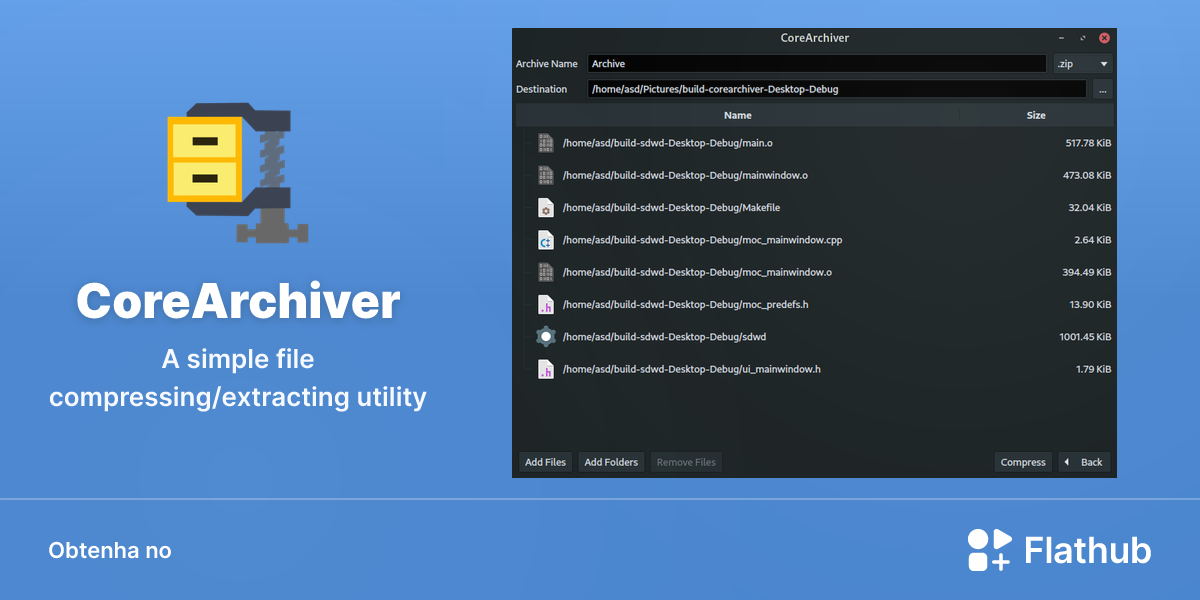1200x600 pixels.
Task: Select the build-sdwd-Desktop-Debug/sdwd path
Action: pyautogui.click(x=664, y=336)
